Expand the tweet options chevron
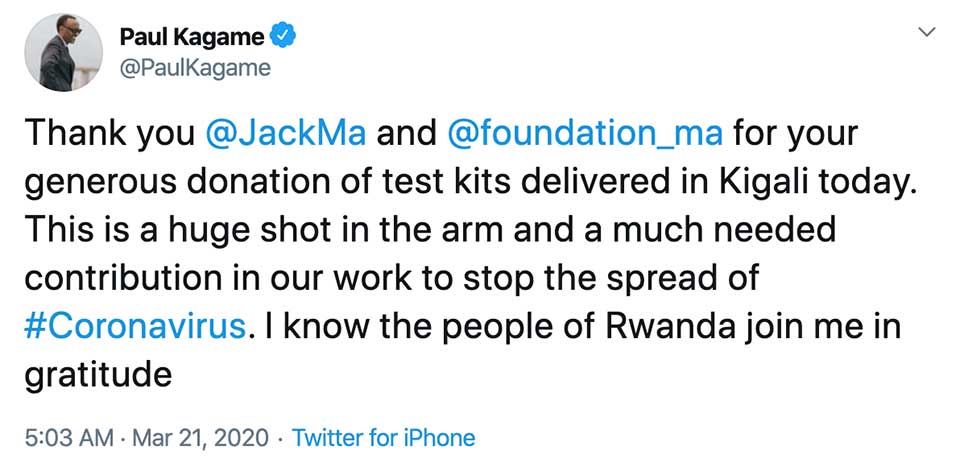Image resolution: width=960 pixels, height=467 pixels. tap(926, 33)
